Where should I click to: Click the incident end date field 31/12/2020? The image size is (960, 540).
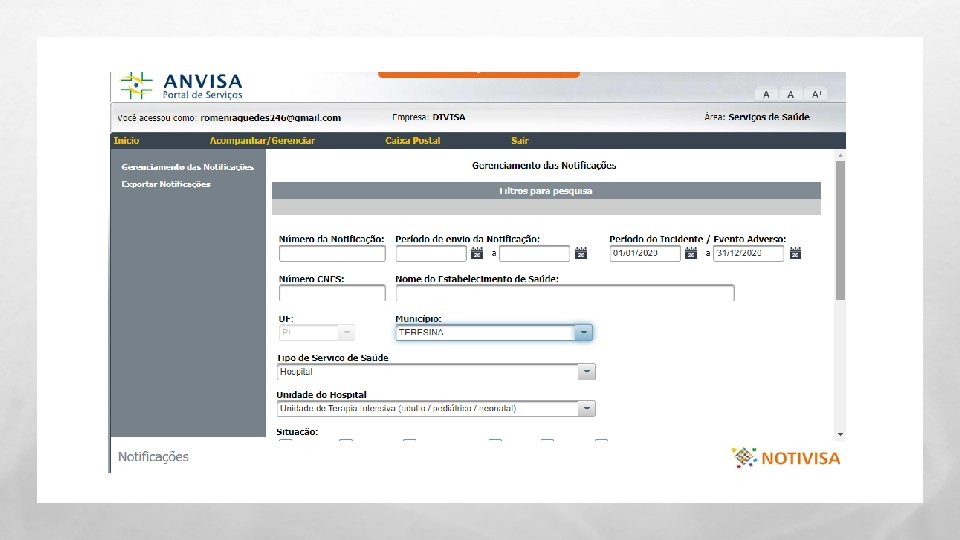pos(748,253)
